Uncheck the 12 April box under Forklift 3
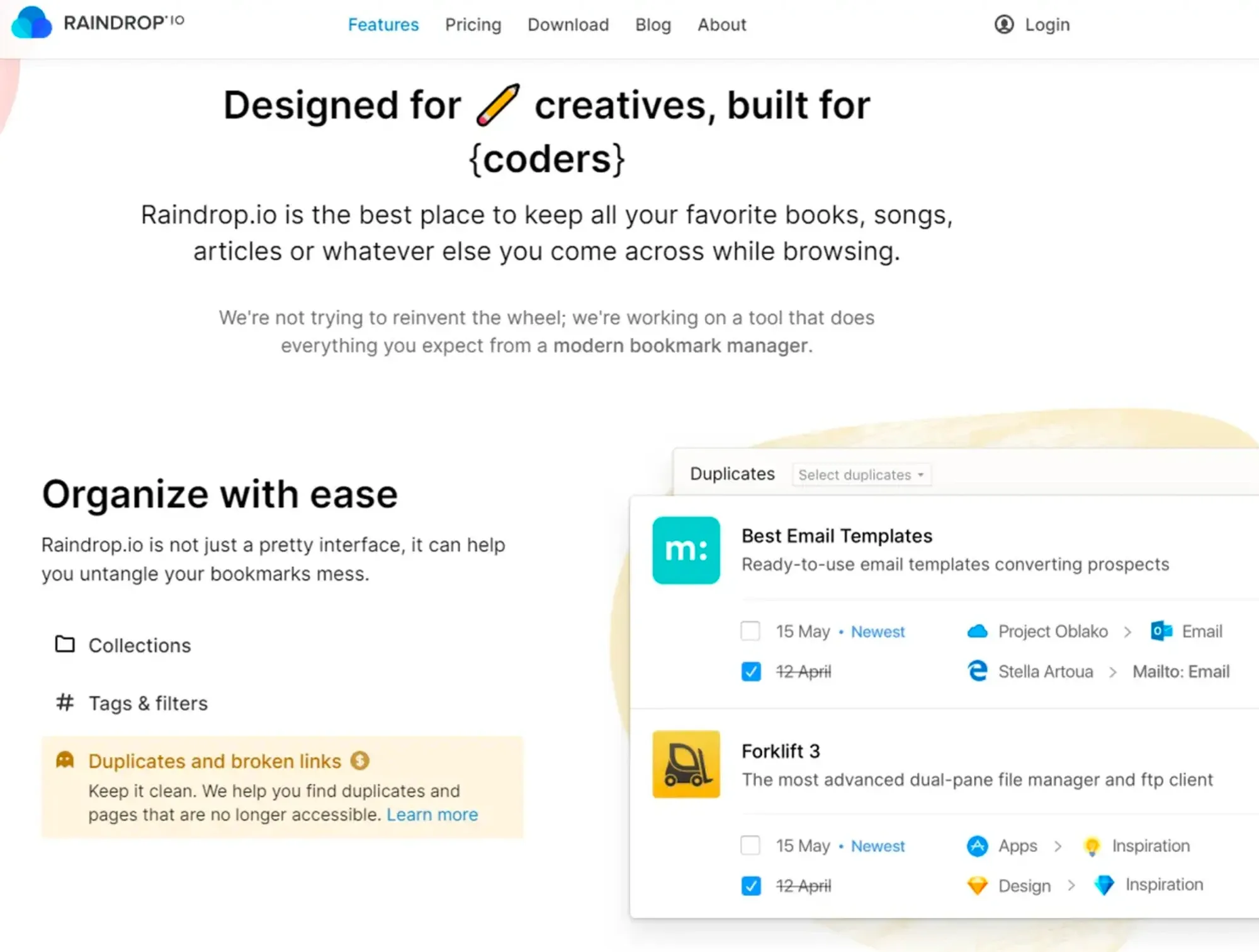The width and height of the screenshot is (1259, 952). pyautogui.click(x=750, y=886)
